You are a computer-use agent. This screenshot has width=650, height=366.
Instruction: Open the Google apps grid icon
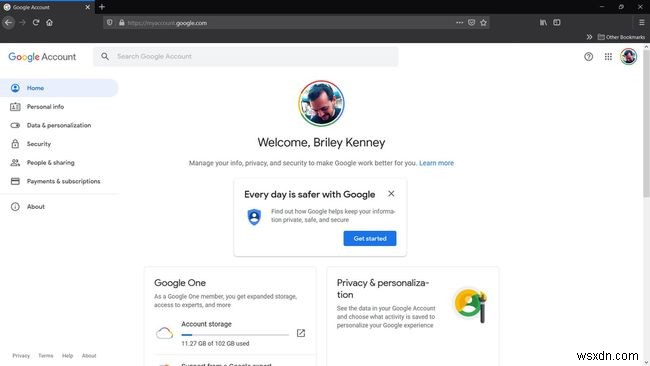608,57
